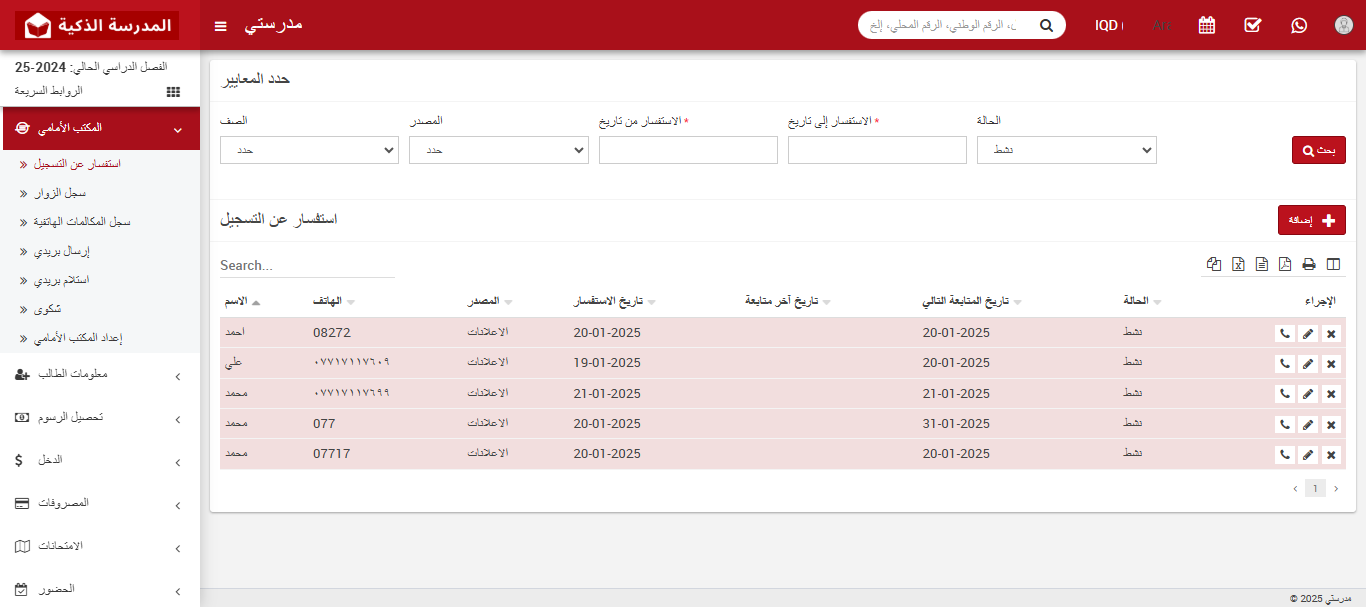Export the table to Excel
1366x607 pixels.
point(1238,264)
